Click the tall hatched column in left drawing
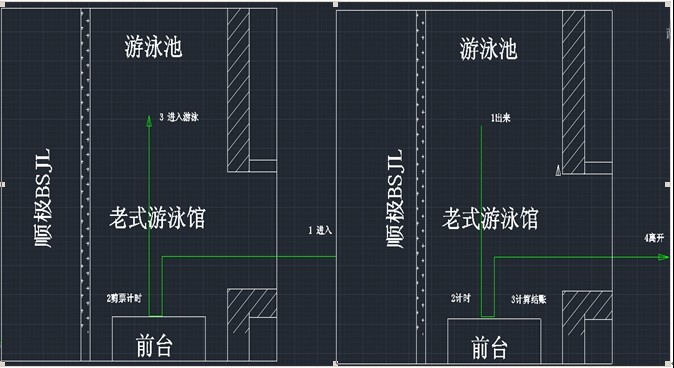 tap(239, 90)
